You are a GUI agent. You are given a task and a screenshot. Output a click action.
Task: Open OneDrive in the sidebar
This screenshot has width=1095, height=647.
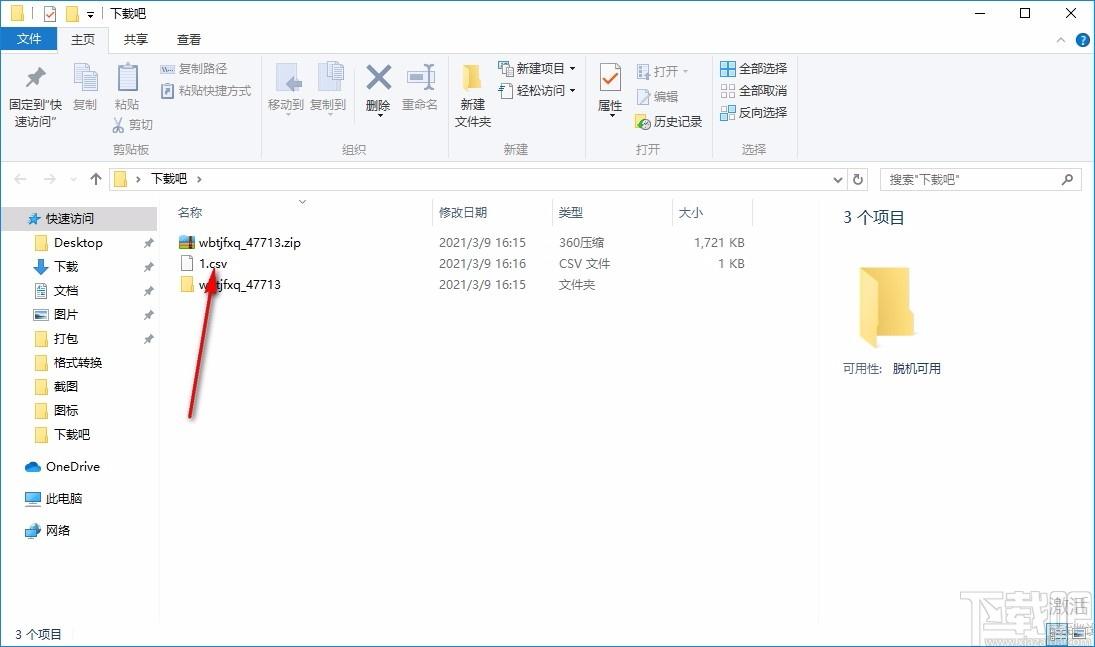click(x=73, y=467)
